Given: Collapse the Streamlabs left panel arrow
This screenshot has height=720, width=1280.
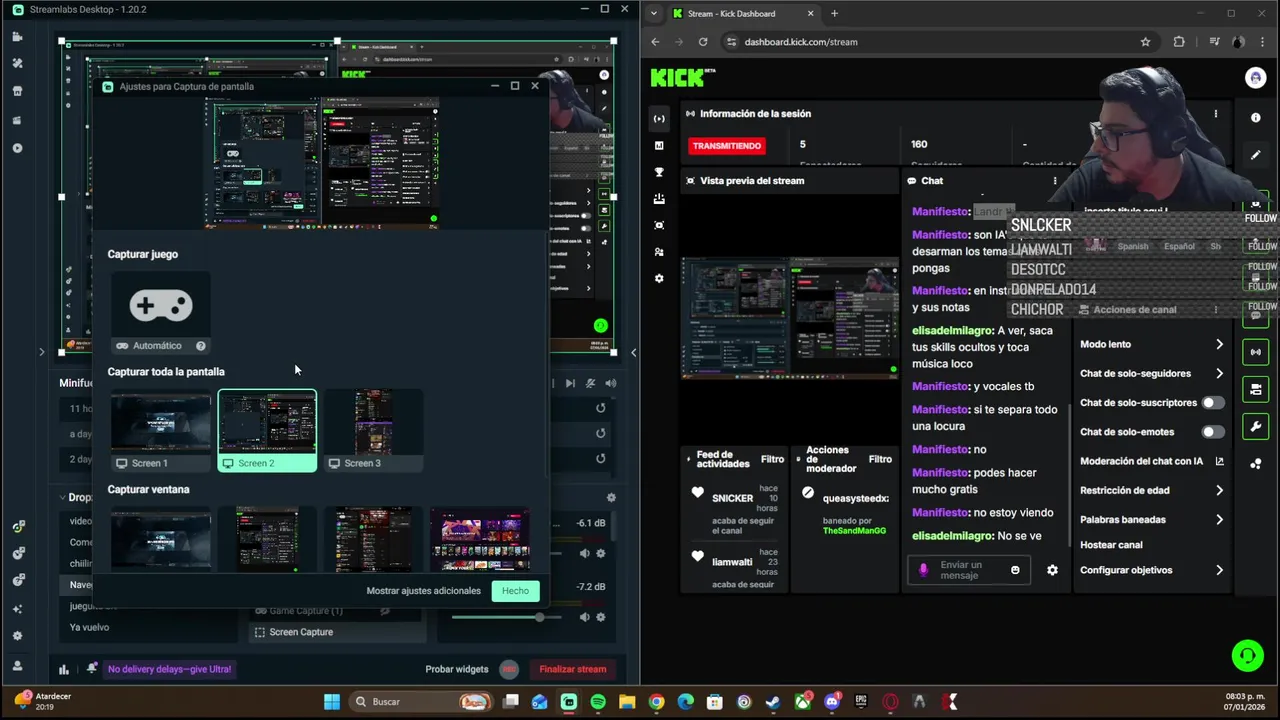Looking at the screenshot, I should pyautogui.click(x=41, y=352).
